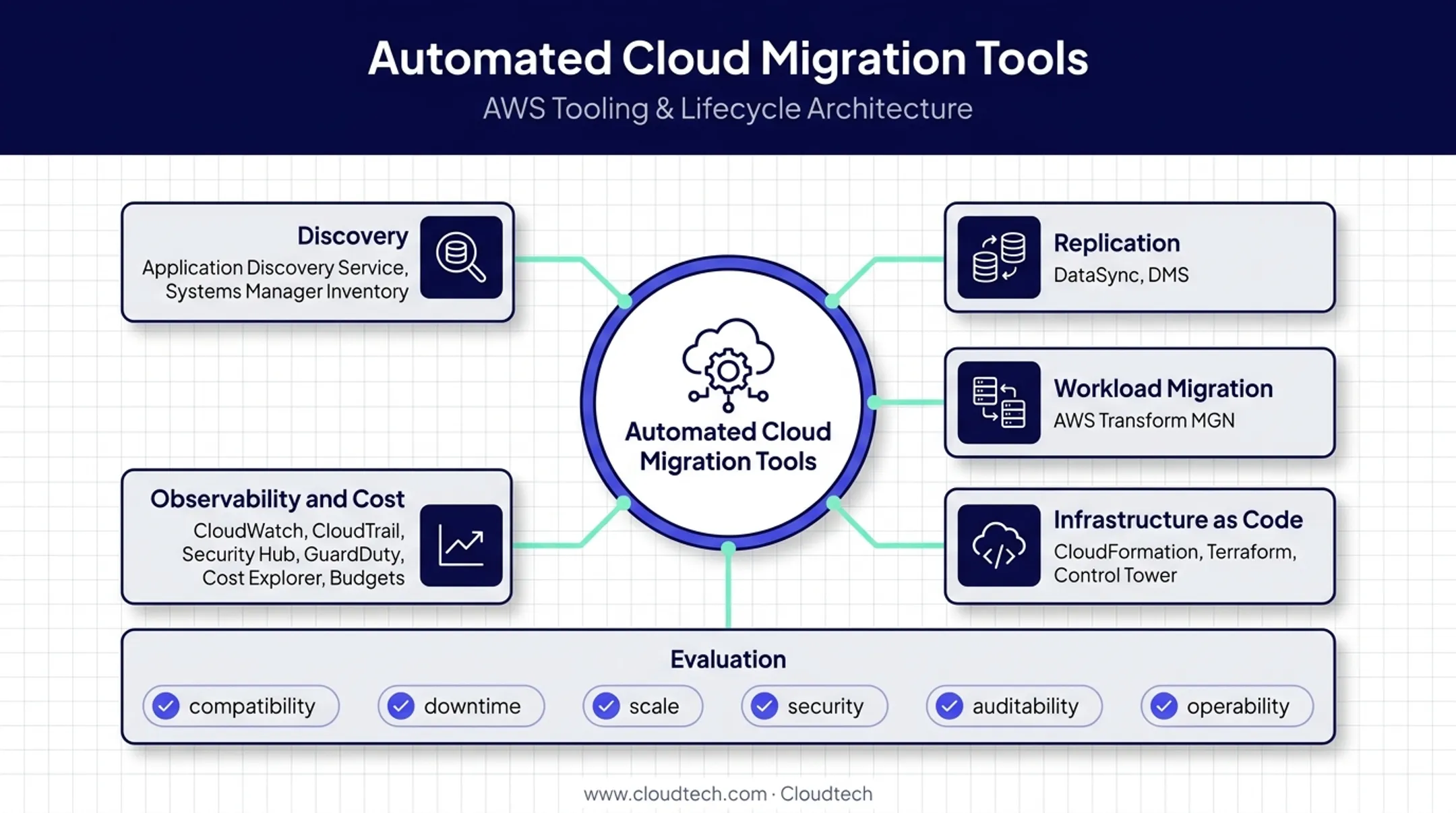Screen dimensions: 1456x813
Task: Click the Replication database sync icon
Action: point(999,258)
